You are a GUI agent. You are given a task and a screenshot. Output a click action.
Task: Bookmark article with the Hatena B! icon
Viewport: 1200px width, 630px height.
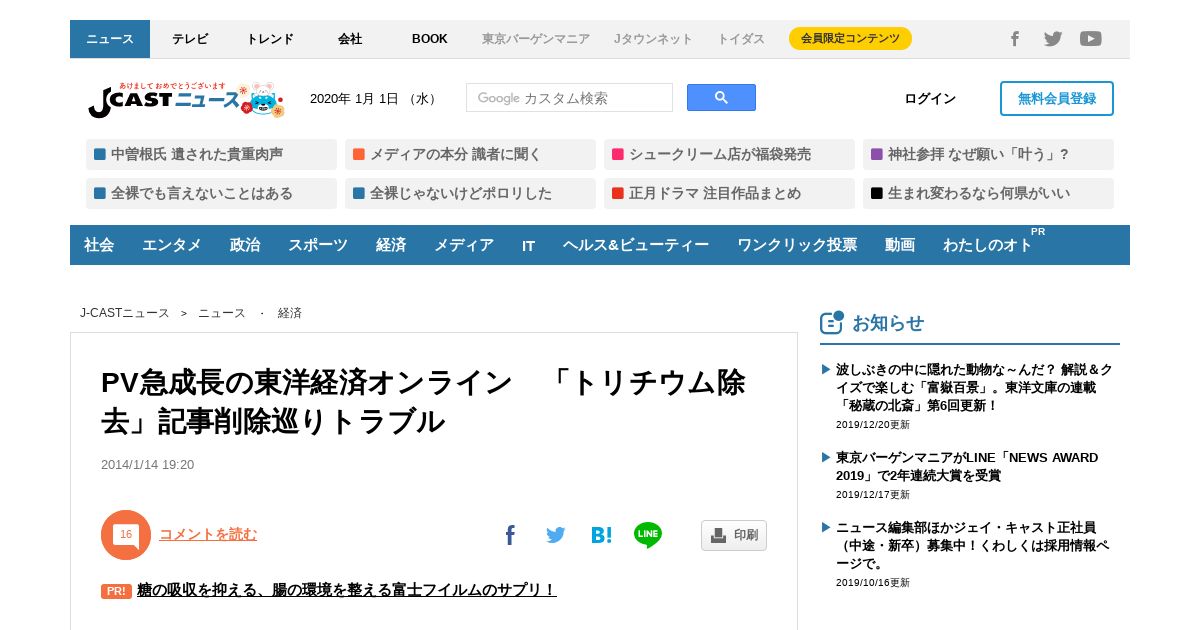(x=601, y=535)
